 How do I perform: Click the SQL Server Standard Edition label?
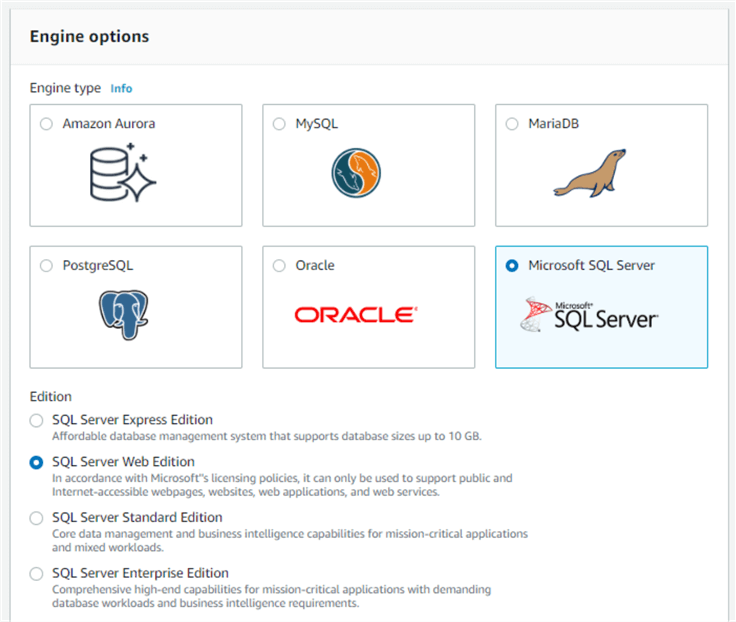pyautogui.click(x=137, y=518)
